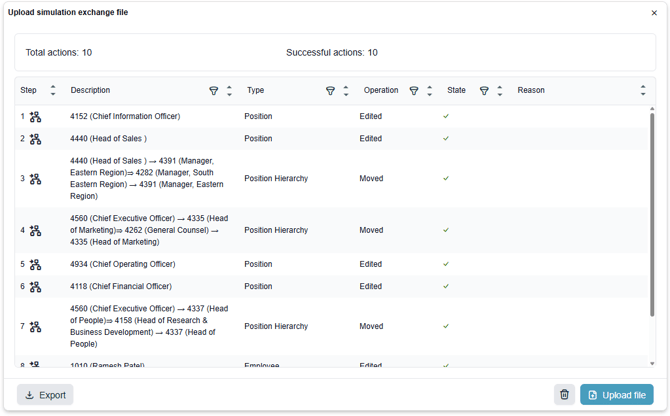
Task: Open the Operation column filter
Action: tap(414, 91)
